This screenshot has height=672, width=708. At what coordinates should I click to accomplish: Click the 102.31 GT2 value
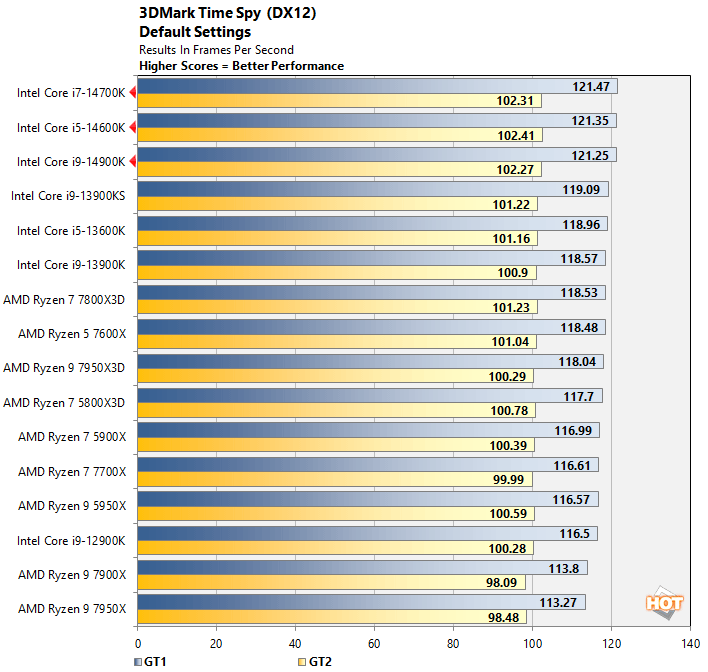515,100
